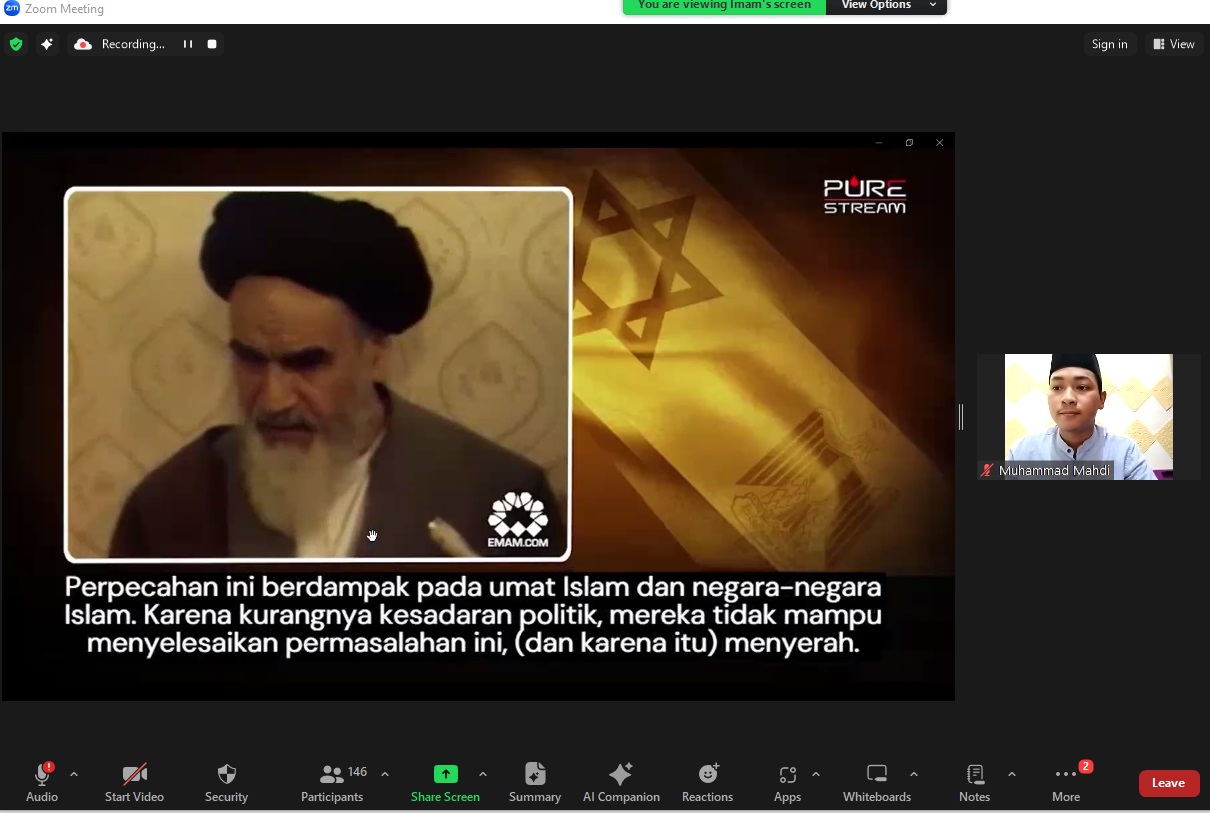Open the Reactions picker

(x=708, y=782)
